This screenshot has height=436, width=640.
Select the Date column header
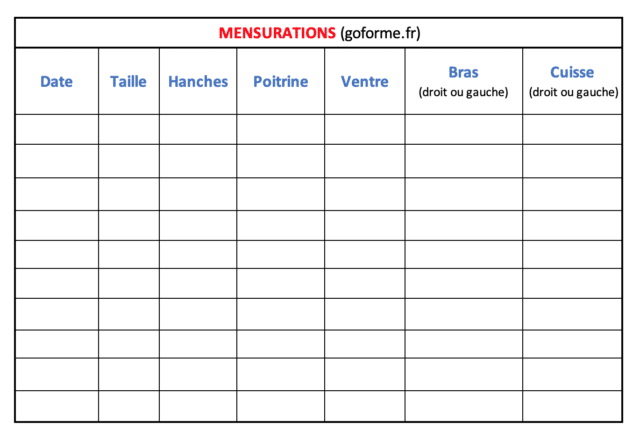coord(56,82)
